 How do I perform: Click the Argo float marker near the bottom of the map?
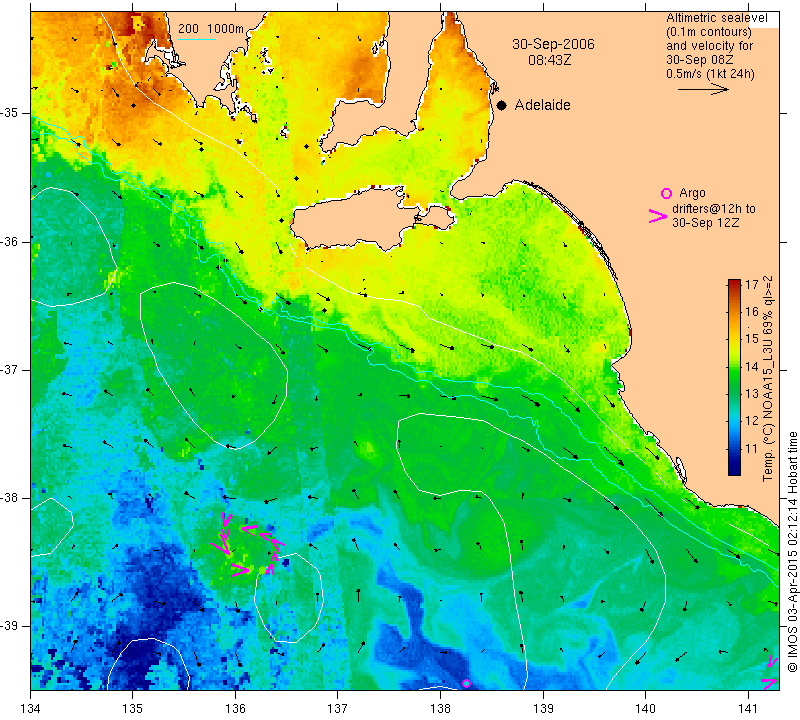[466, 683]
